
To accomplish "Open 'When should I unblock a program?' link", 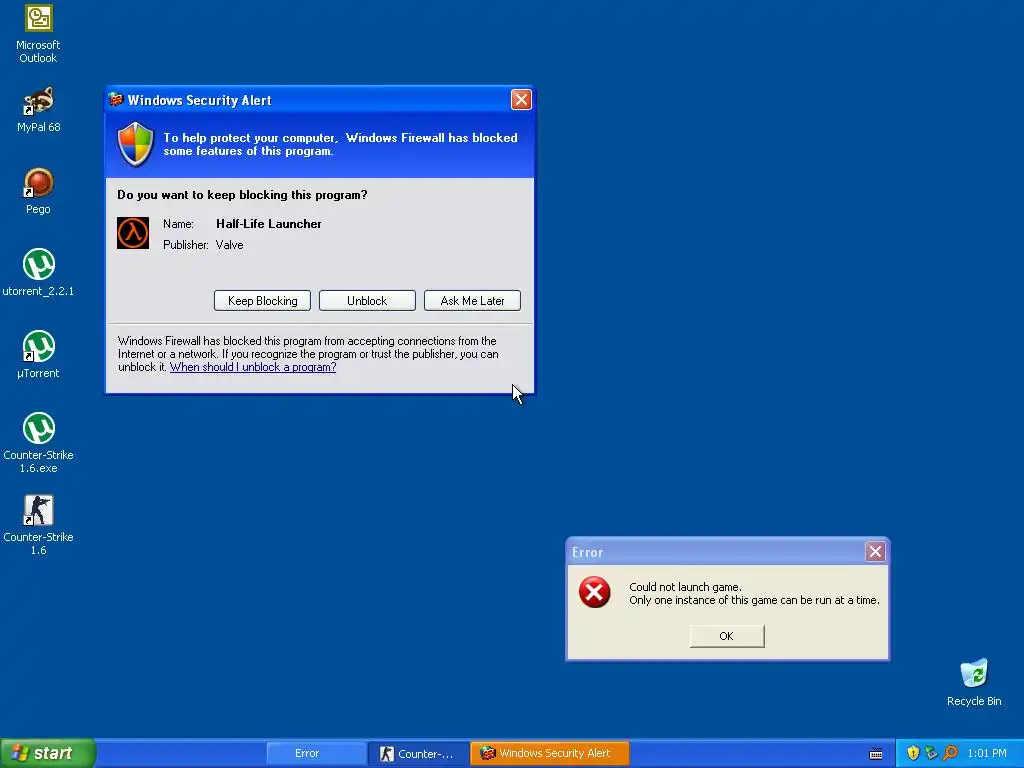I will coord(253,367).
